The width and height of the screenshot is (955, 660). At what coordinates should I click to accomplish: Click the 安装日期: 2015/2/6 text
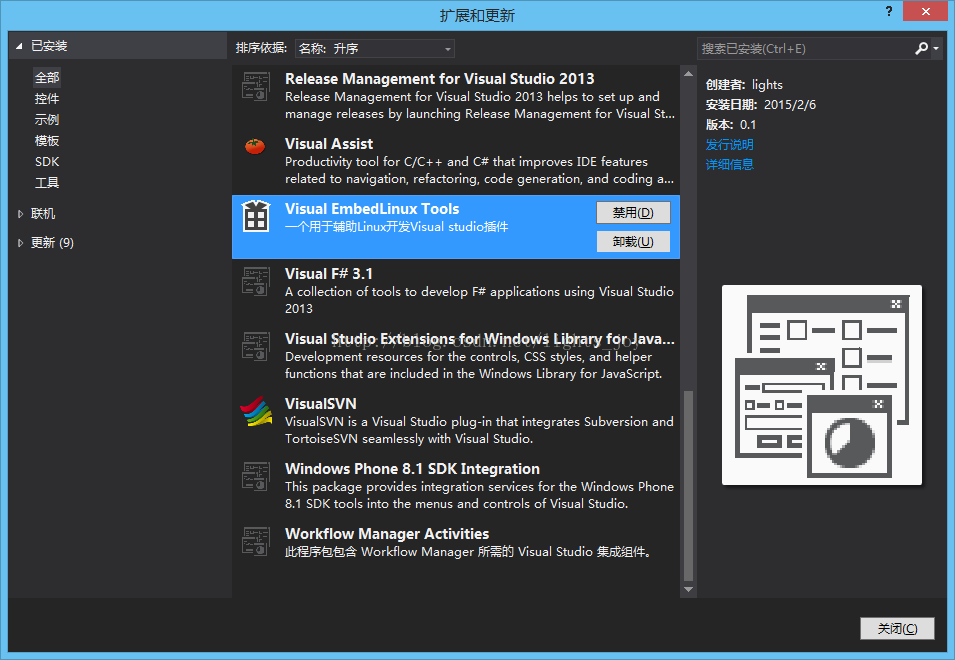pyautogui.click(x=761, y=105)
